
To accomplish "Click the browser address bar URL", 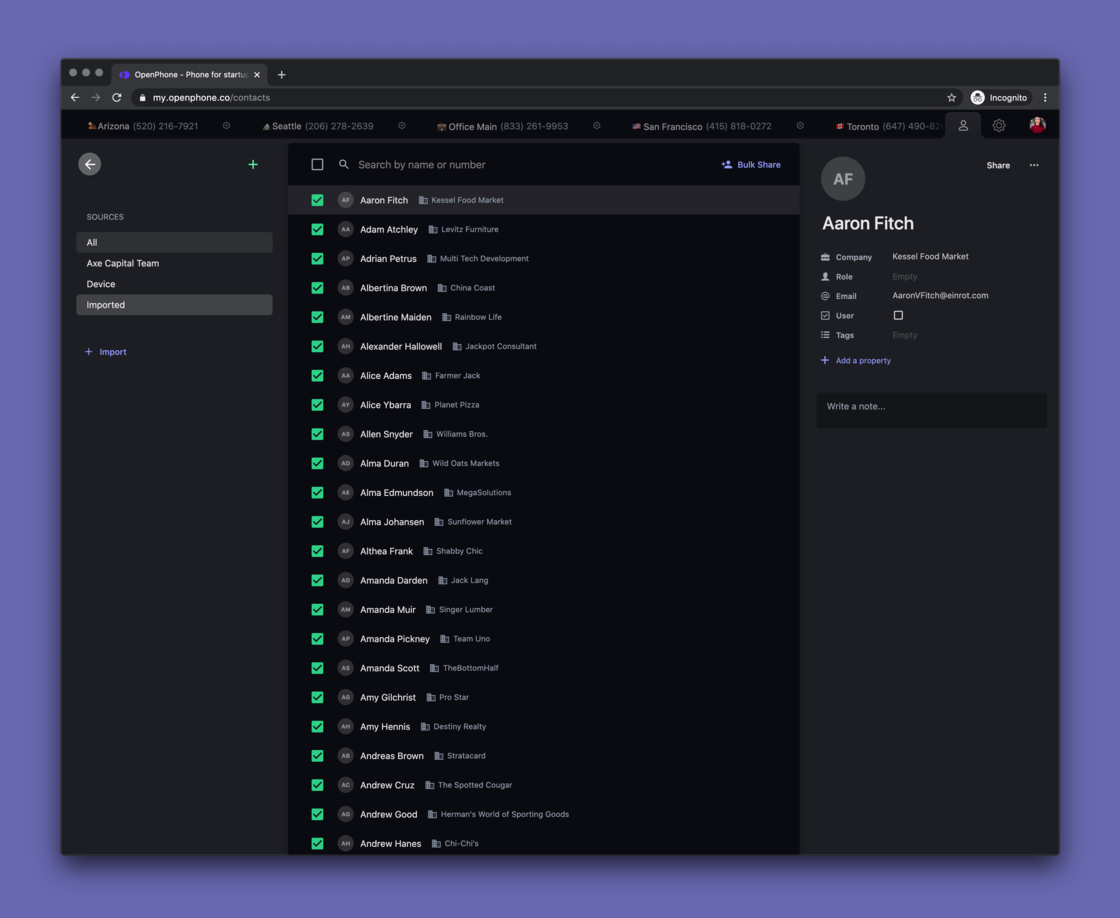I will coord(211,98).
